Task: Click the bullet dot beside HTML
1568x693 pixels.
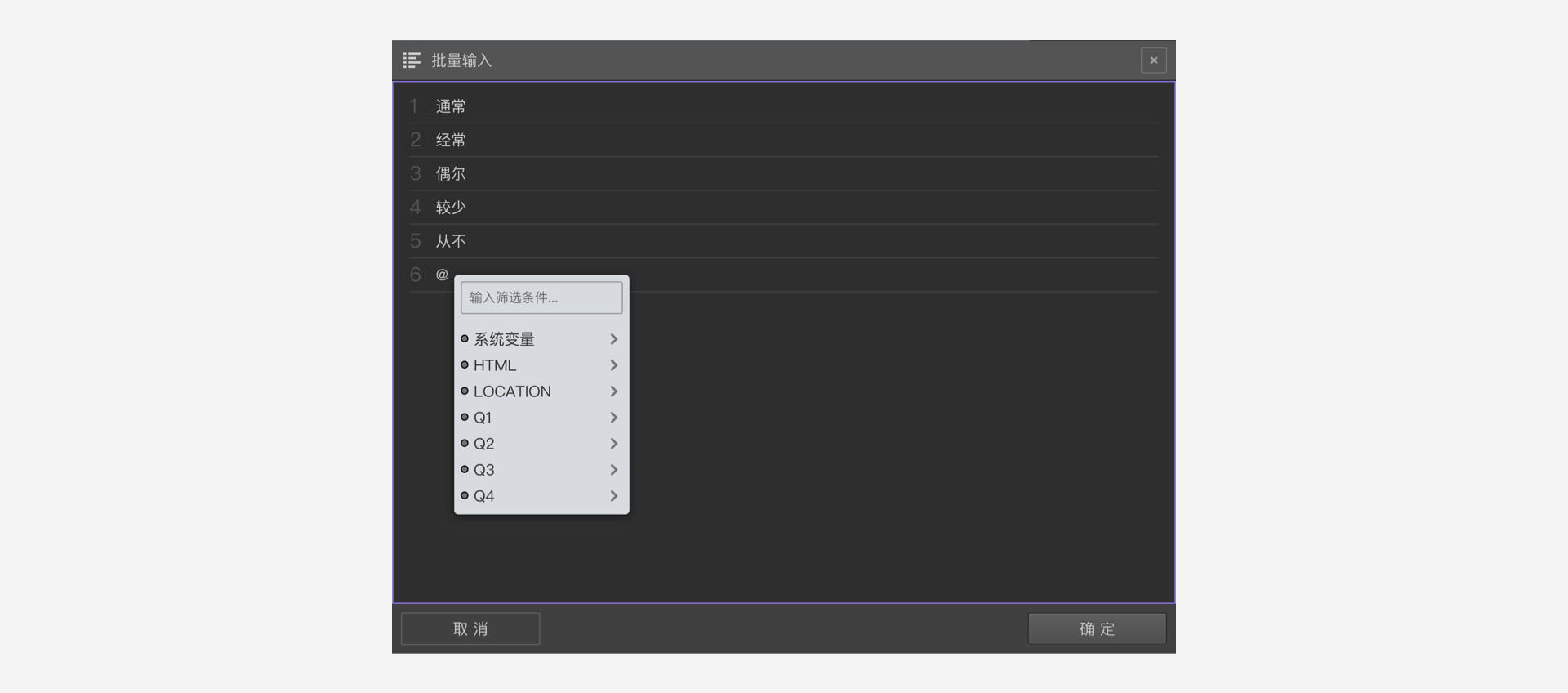Action: [465, 364]
